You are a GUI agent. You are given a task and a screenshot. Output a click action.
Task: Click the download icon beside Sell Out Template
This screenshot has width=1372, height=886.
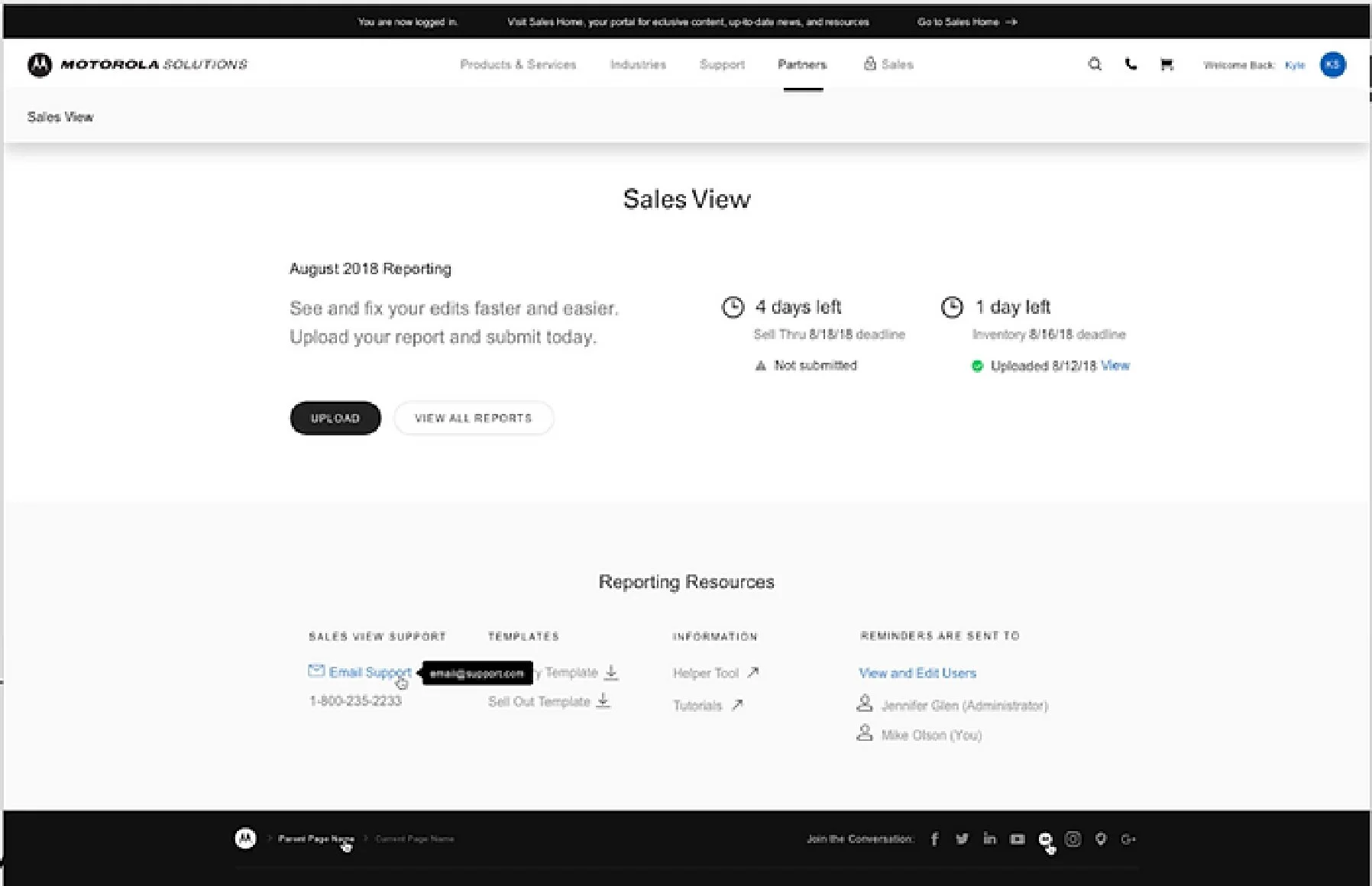coord(603,700)
